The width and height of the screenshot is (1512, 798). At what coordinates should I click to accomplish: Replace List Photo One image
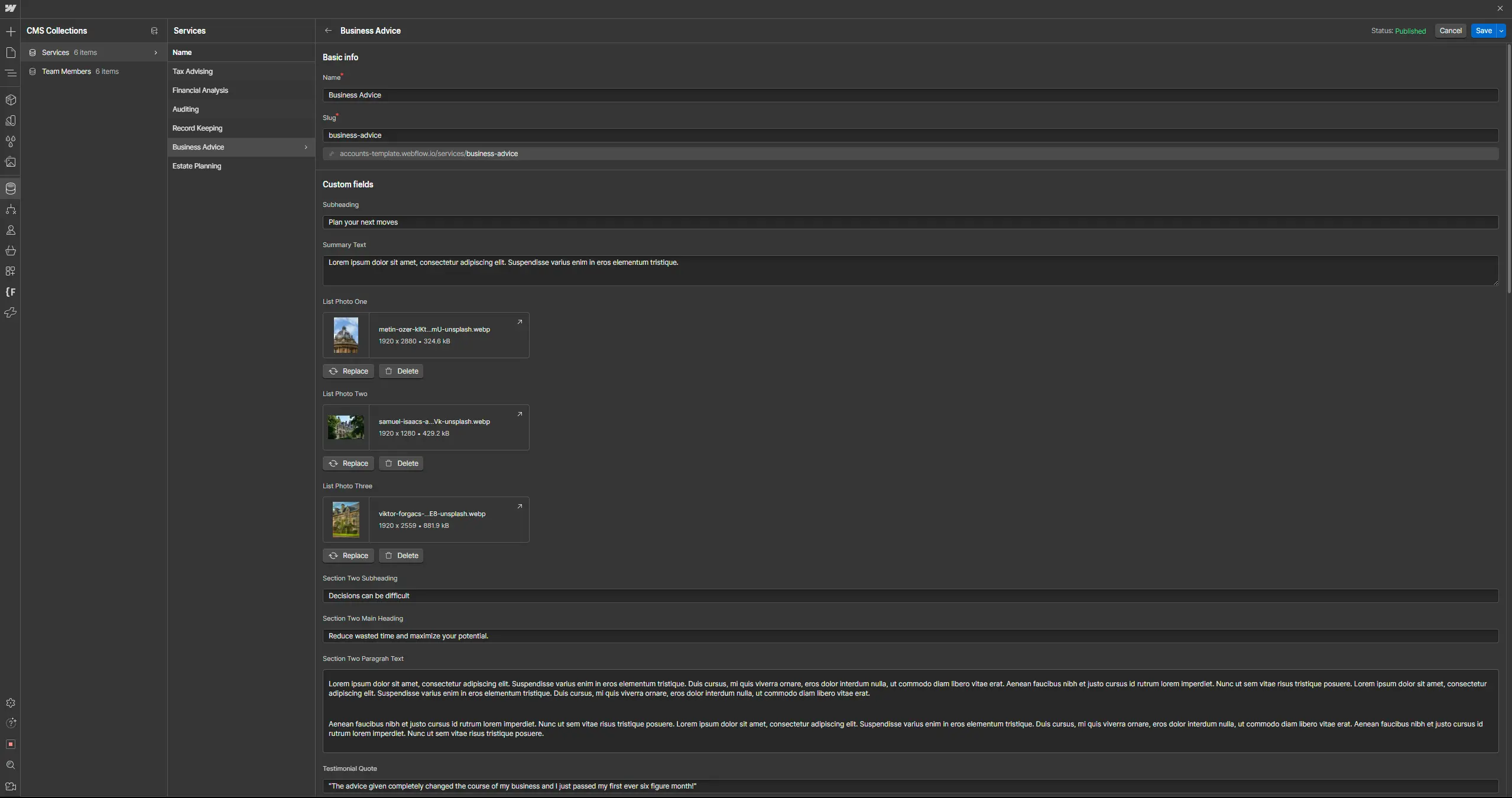tap(348, 371)
